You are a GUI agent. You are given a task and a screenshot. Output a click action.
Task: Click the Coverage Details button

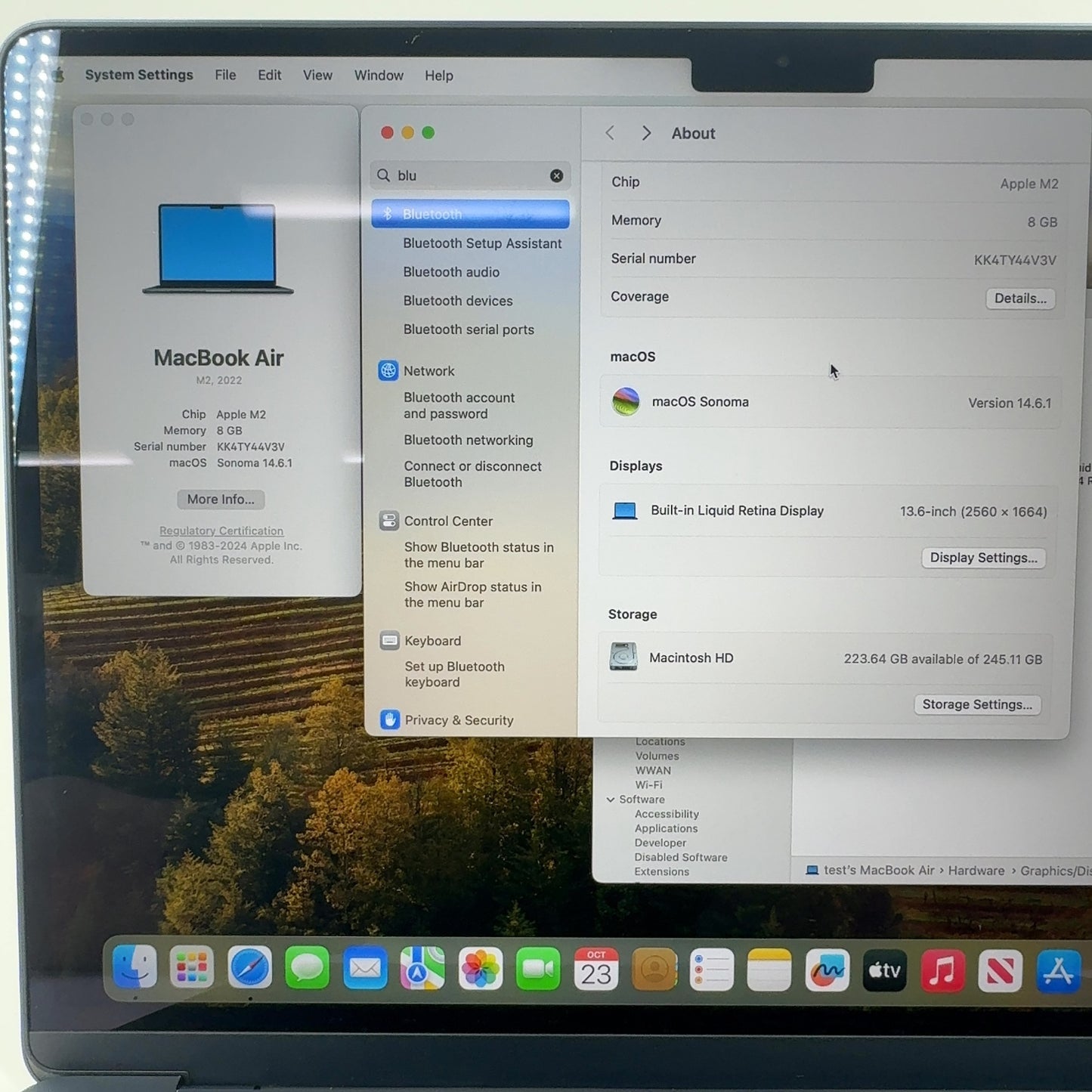(x=1019, y=299)
